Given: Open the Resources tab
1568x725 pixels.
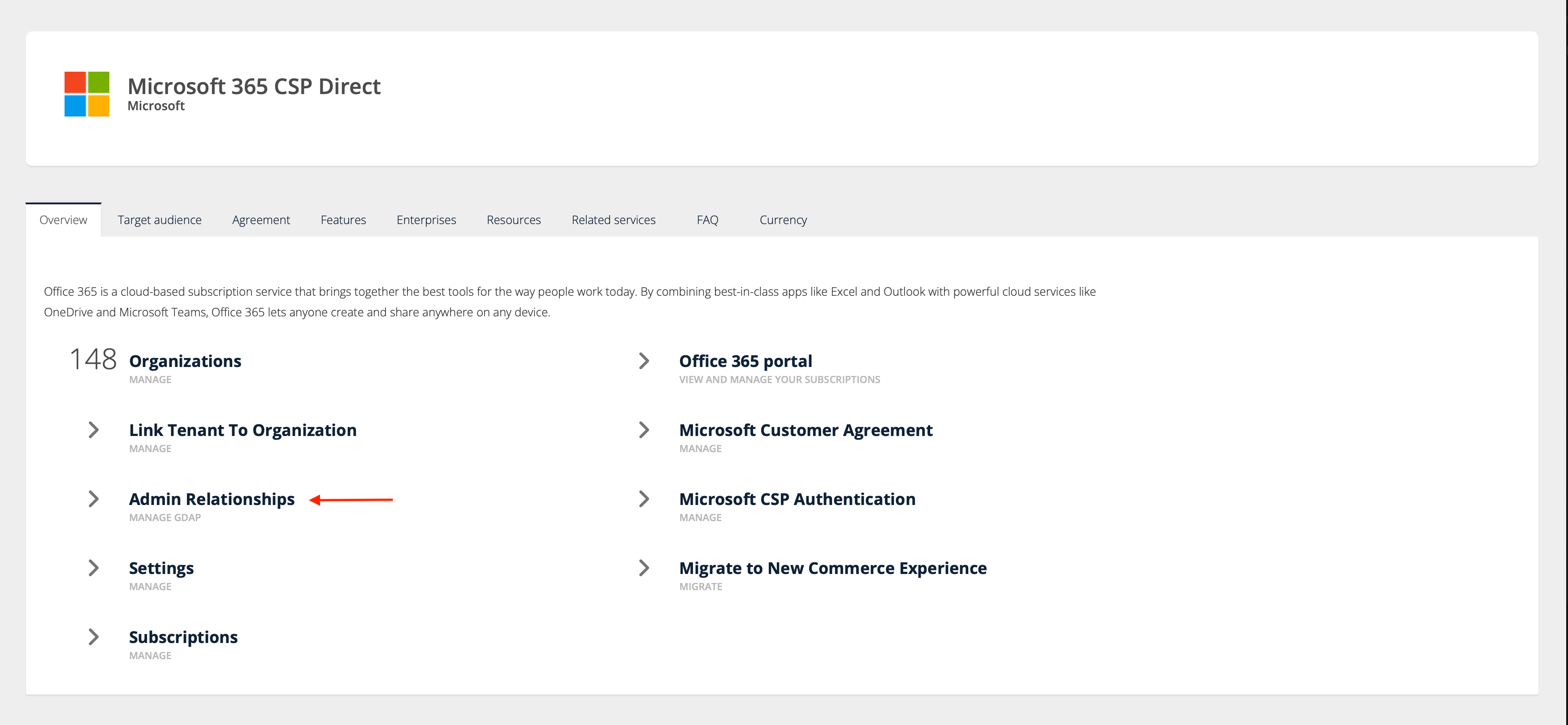Looking at the screenshot, I should [x=513, y=220].
